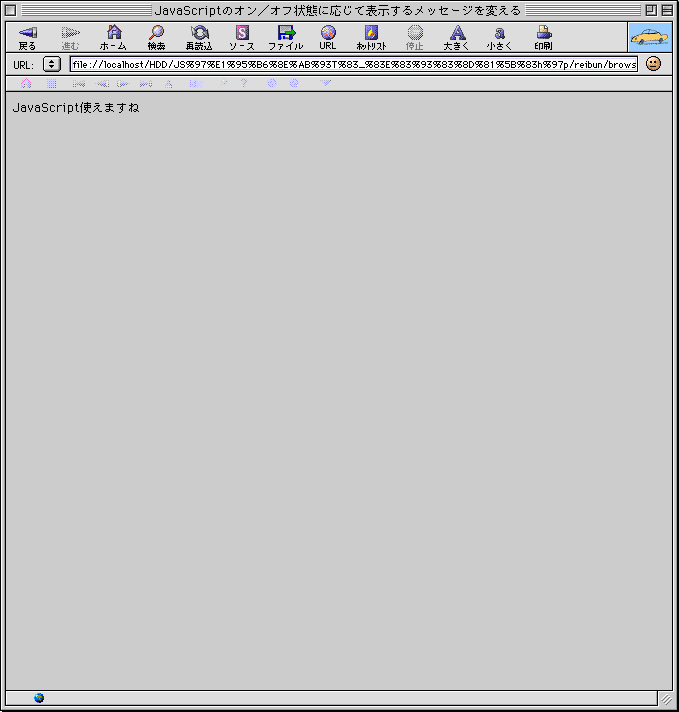Screen dimensions: 679x712
Task: Click in the URL address field
Action: [x=354, y=64]
